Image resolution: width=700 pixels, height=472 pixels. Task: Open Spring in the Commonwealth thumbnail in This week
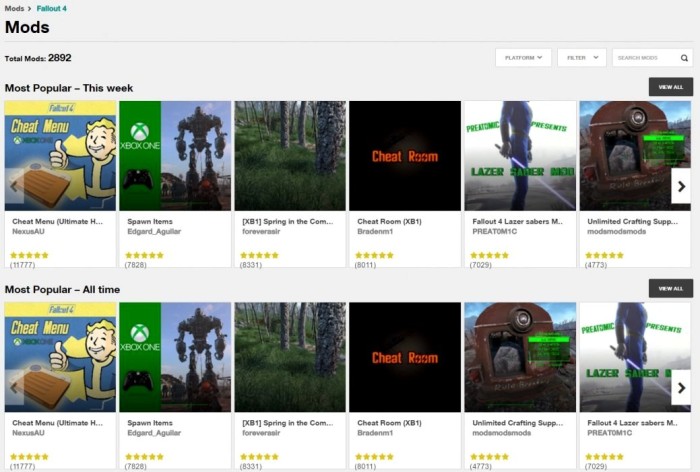tap(290, 156)
